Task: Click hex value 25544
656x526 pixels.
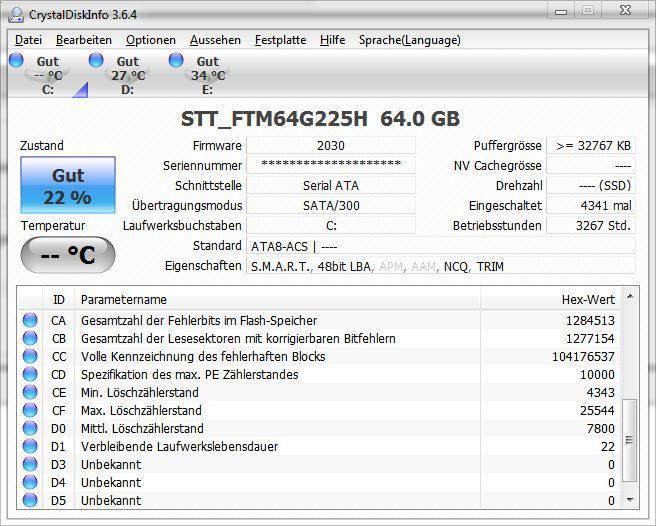Action: coord(597,411)
